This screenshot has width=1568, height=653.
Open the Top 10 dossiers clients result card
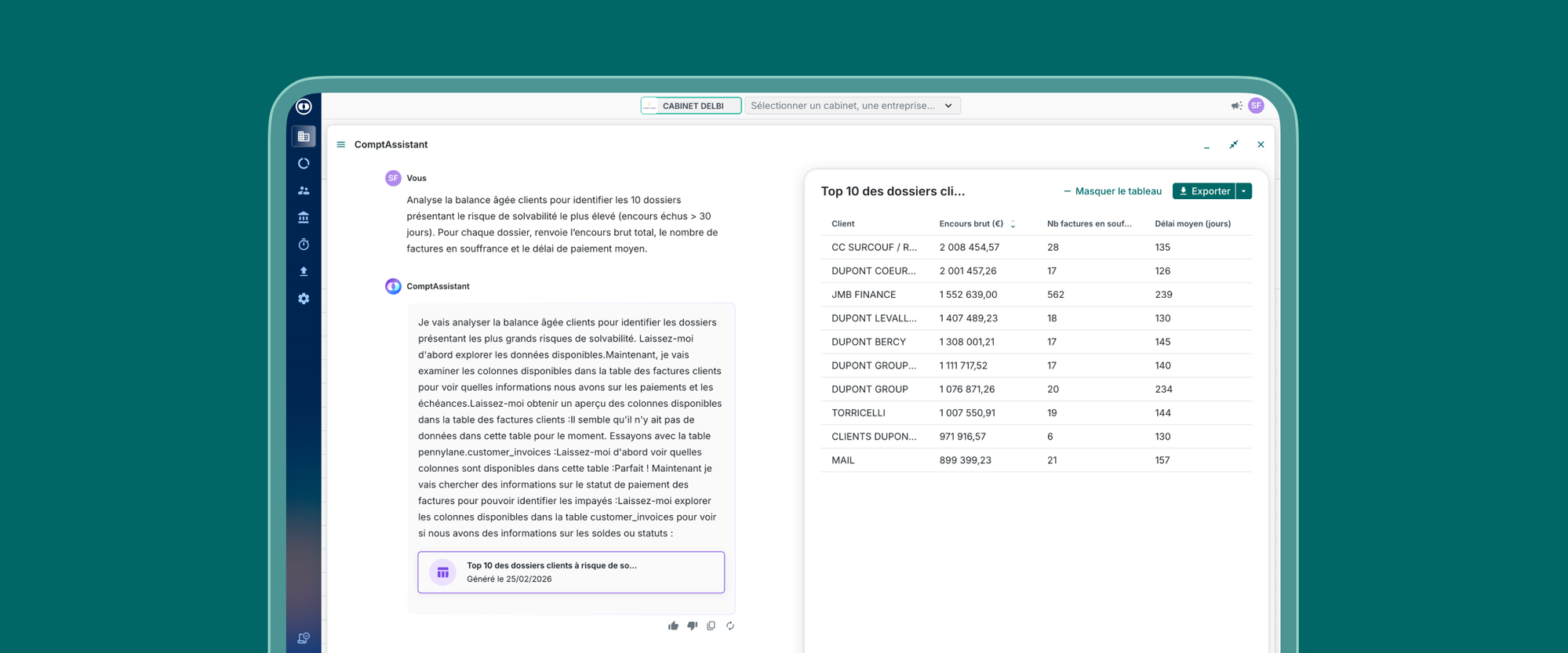571,572
